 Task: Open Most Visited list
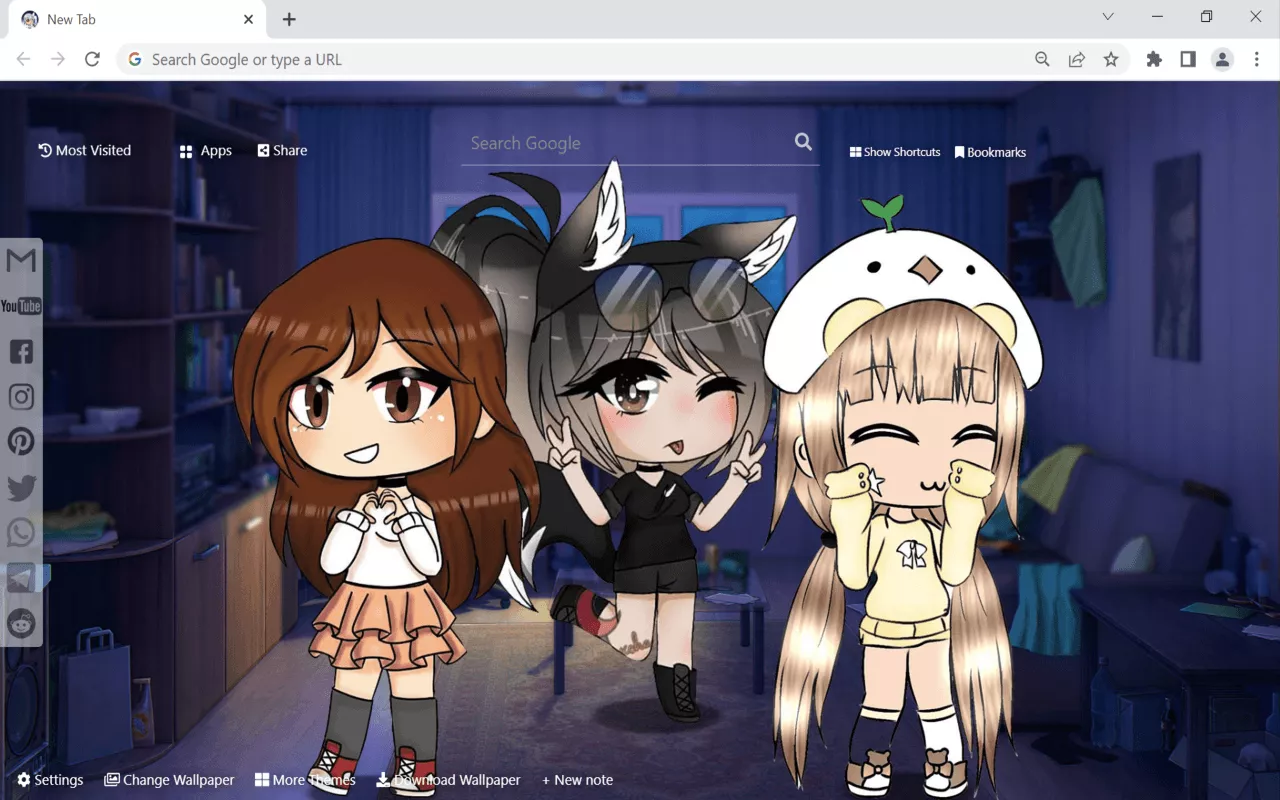(85, 150)
